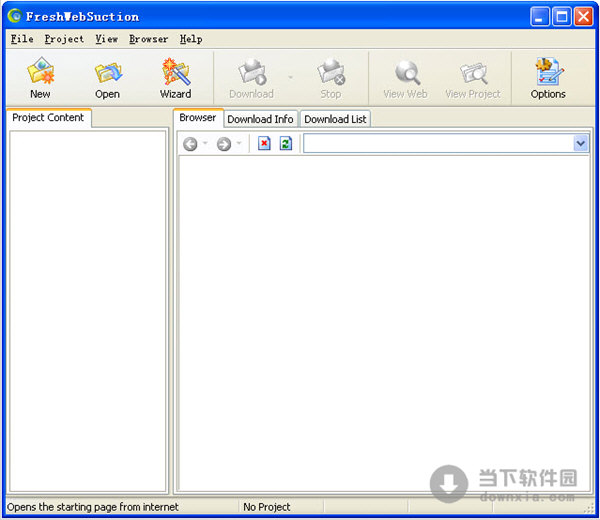Close the FreshWebSuction window
Screen dimensions: 600x520
point(583,16)
